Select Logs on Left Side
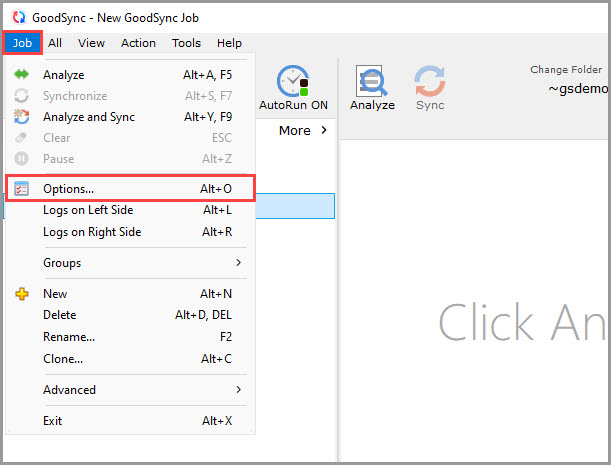611x465 pixels. click(88, 210)
